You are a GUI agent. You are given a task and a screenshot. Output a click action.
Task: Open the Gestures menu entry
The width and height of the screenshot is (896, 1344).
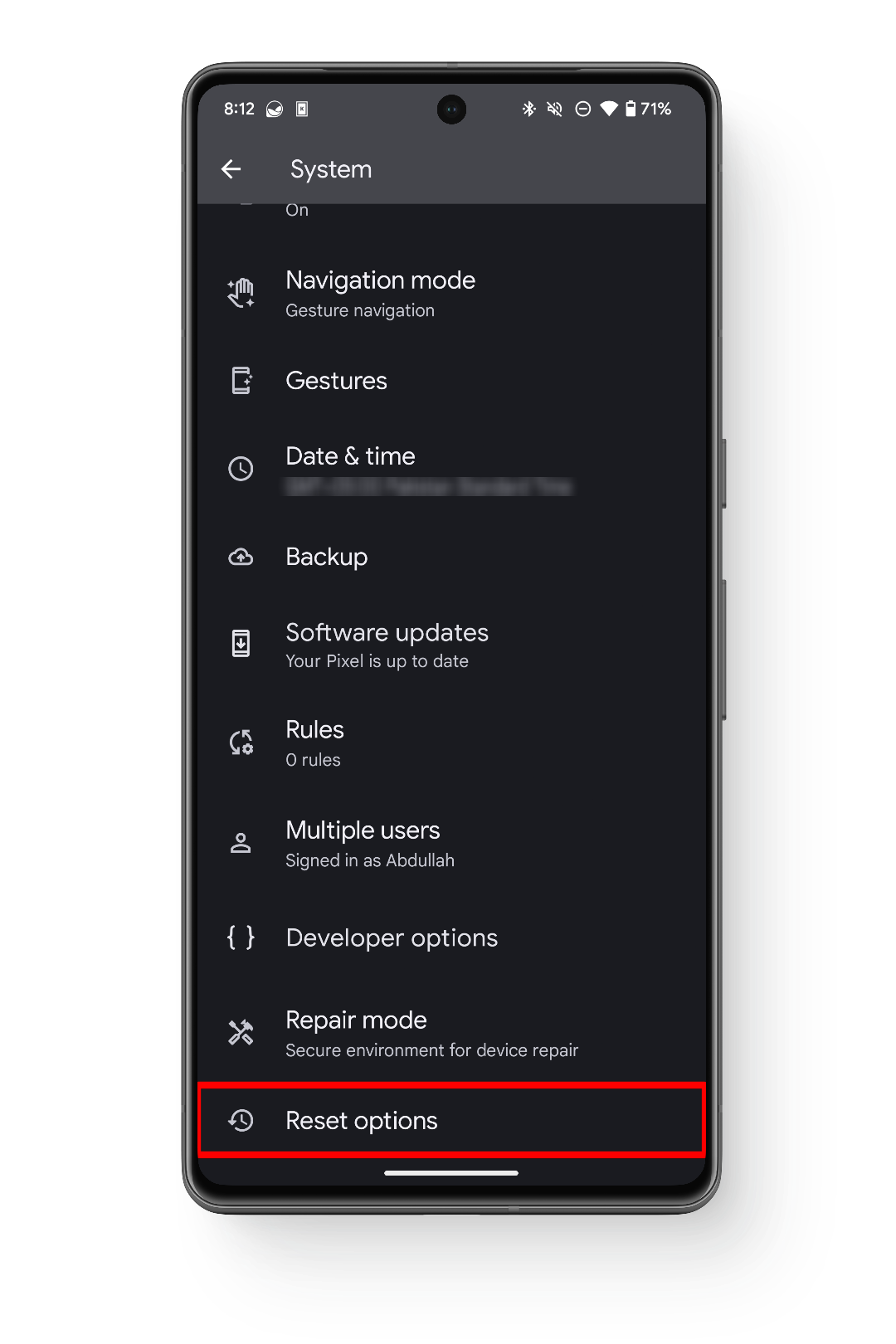pyautogui.click(x=336, y=381)
